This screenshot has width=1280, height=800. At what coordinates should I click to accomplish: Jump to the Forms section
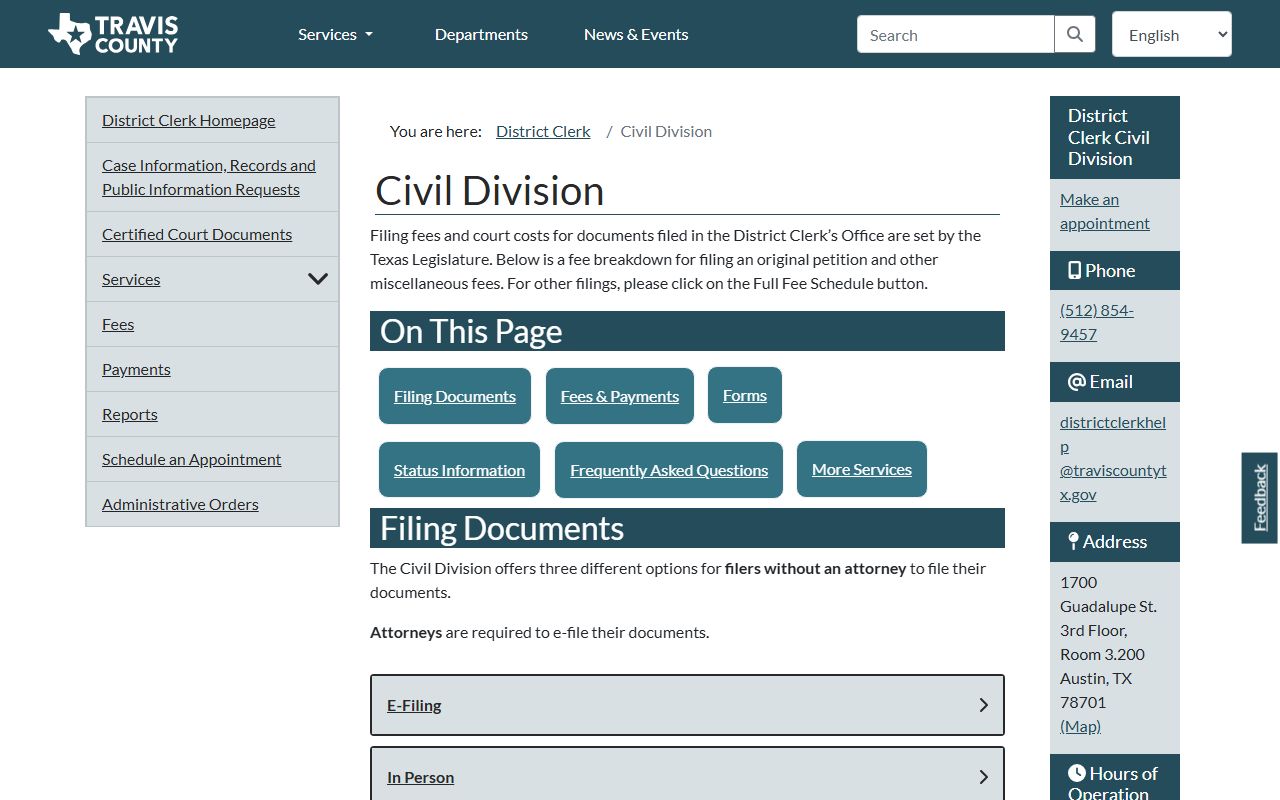745,395
